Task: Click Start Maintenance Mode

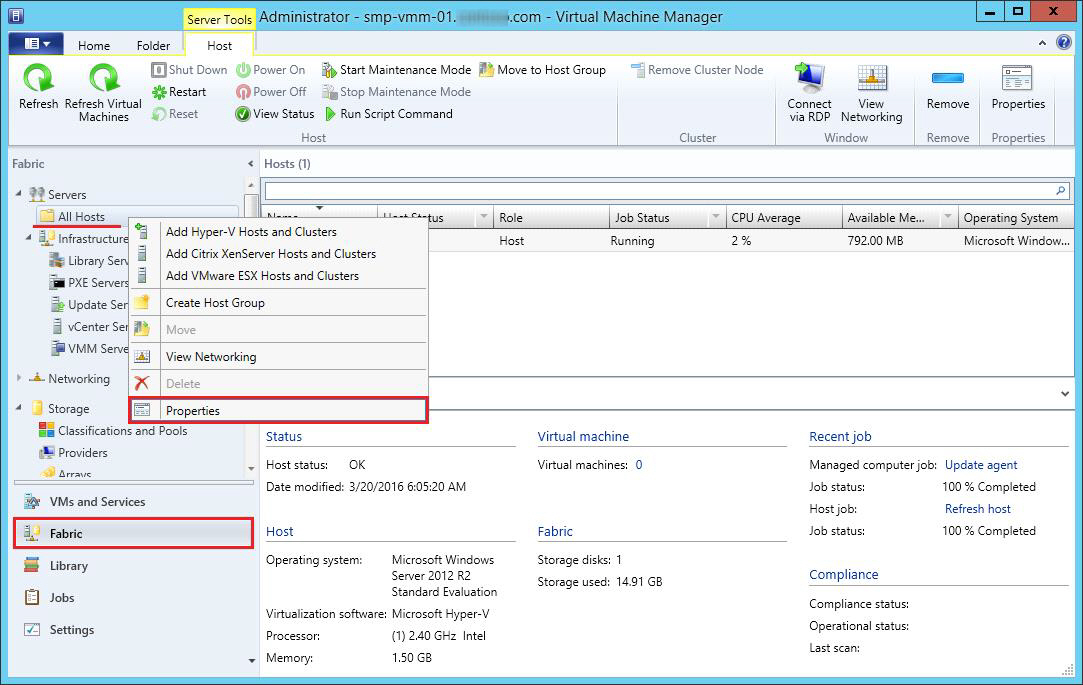Action: coord(396,70)
